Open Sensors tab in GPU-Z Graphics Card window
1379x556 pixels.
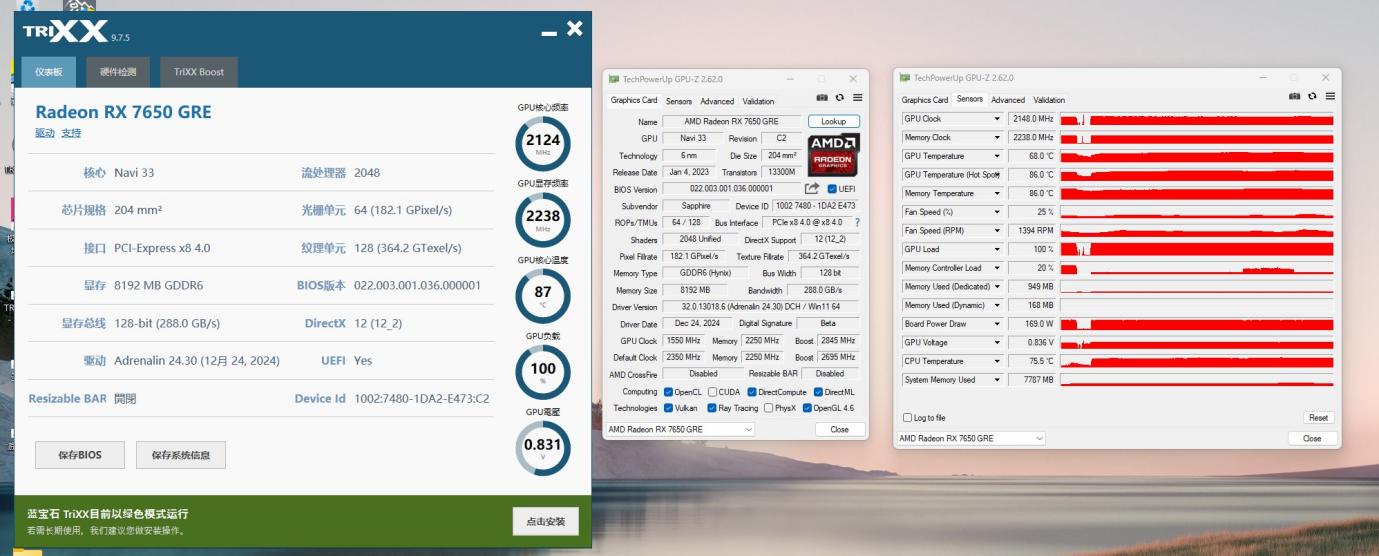click(x=679, y=101)
